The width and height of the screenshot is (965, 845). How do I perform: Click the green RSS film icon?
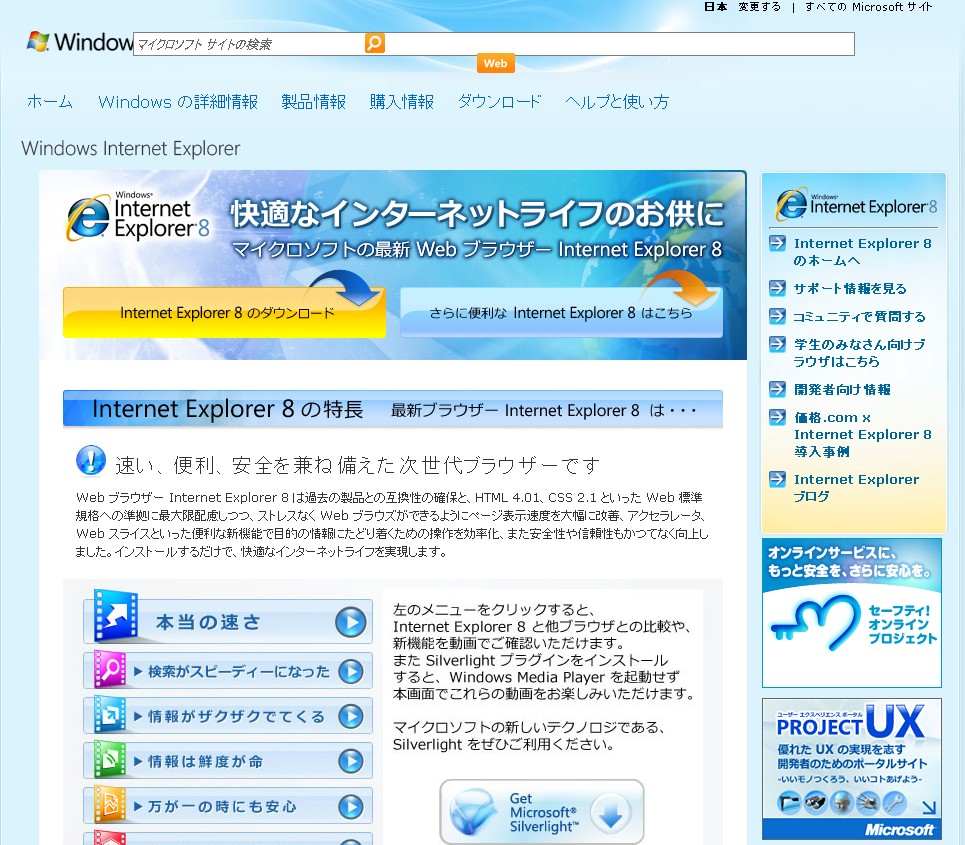click(110, 759)
